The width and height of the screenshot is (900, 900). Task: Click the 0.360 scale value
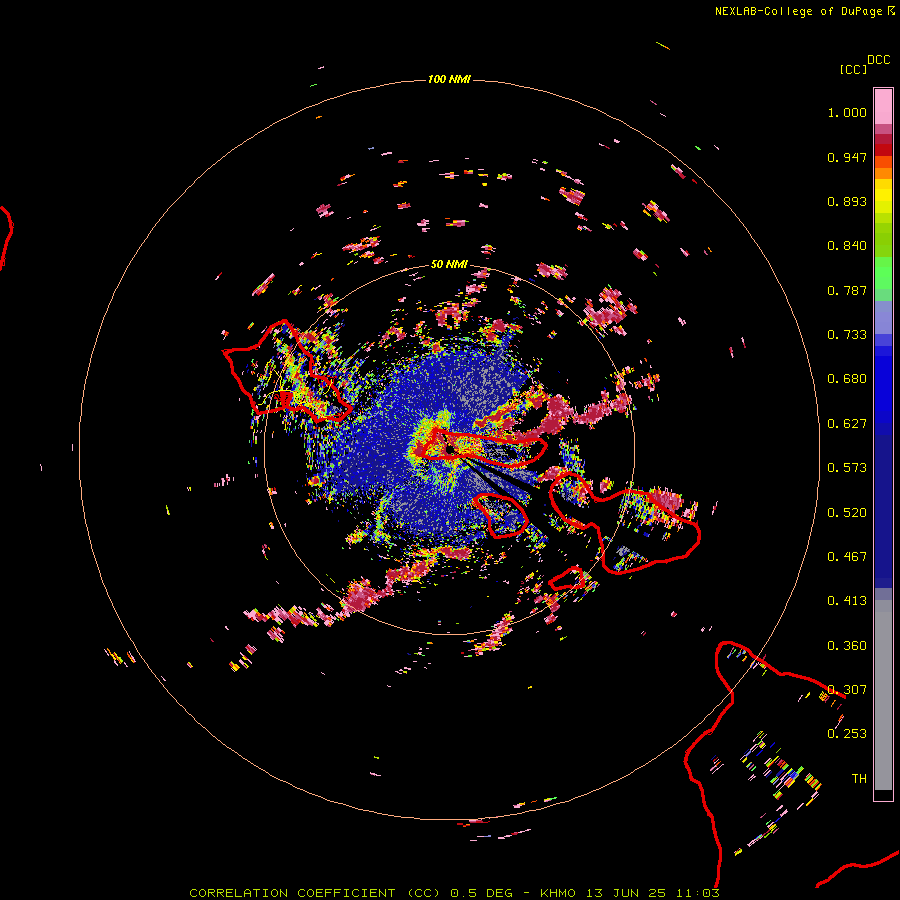(847, 646)
